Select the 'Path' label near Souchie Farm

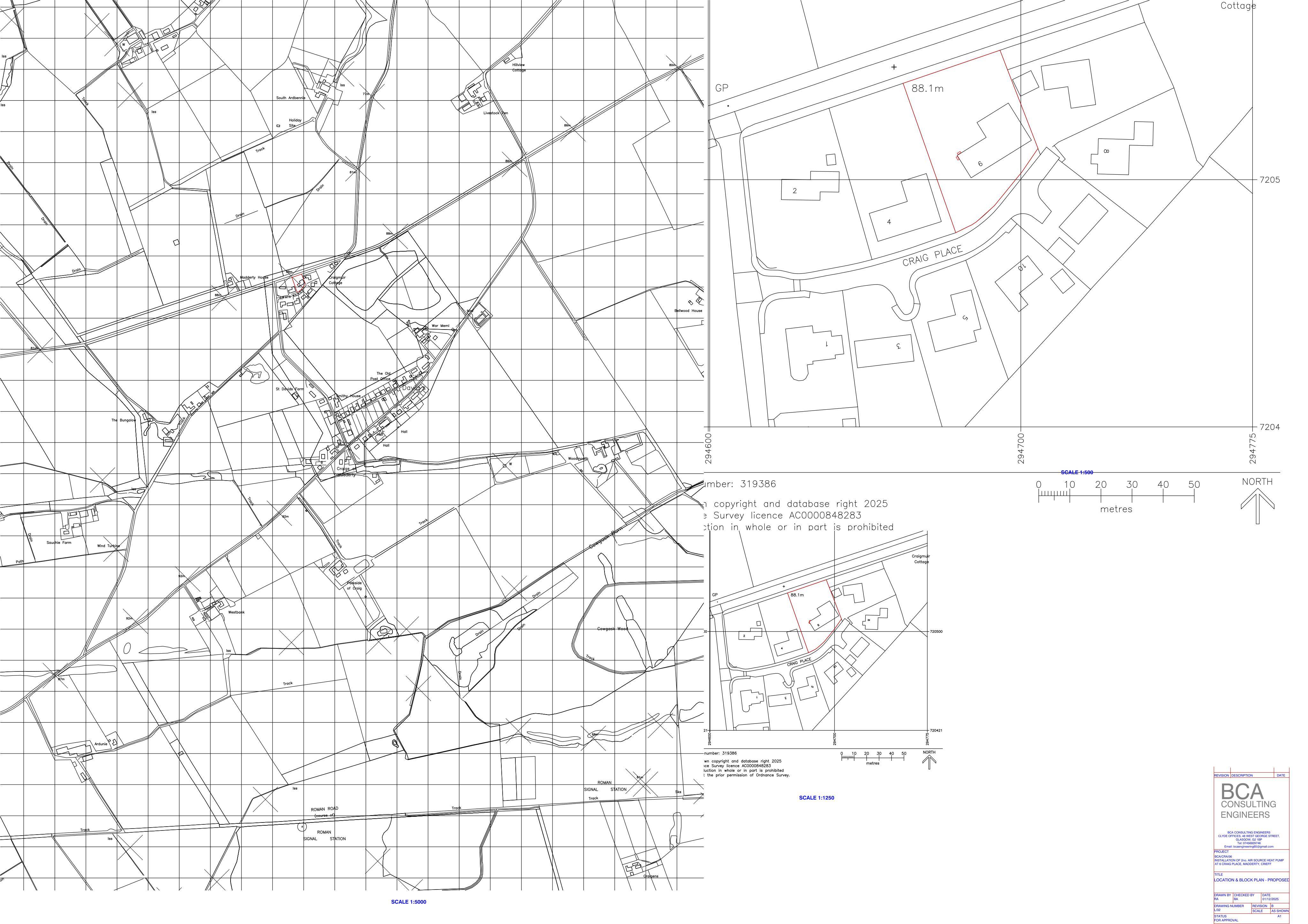click(20, 562)
